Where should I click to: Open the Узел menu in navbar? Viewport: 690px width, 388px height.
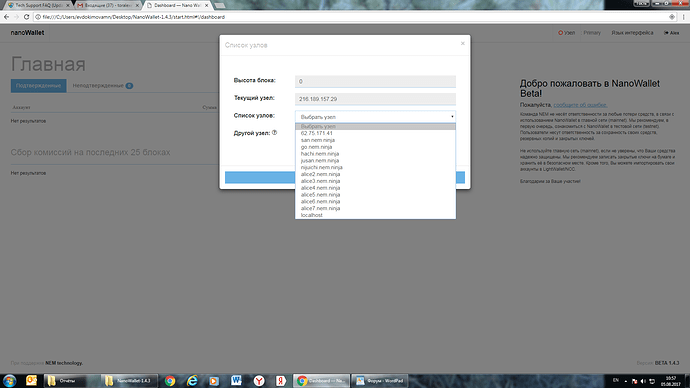(567, 33)
